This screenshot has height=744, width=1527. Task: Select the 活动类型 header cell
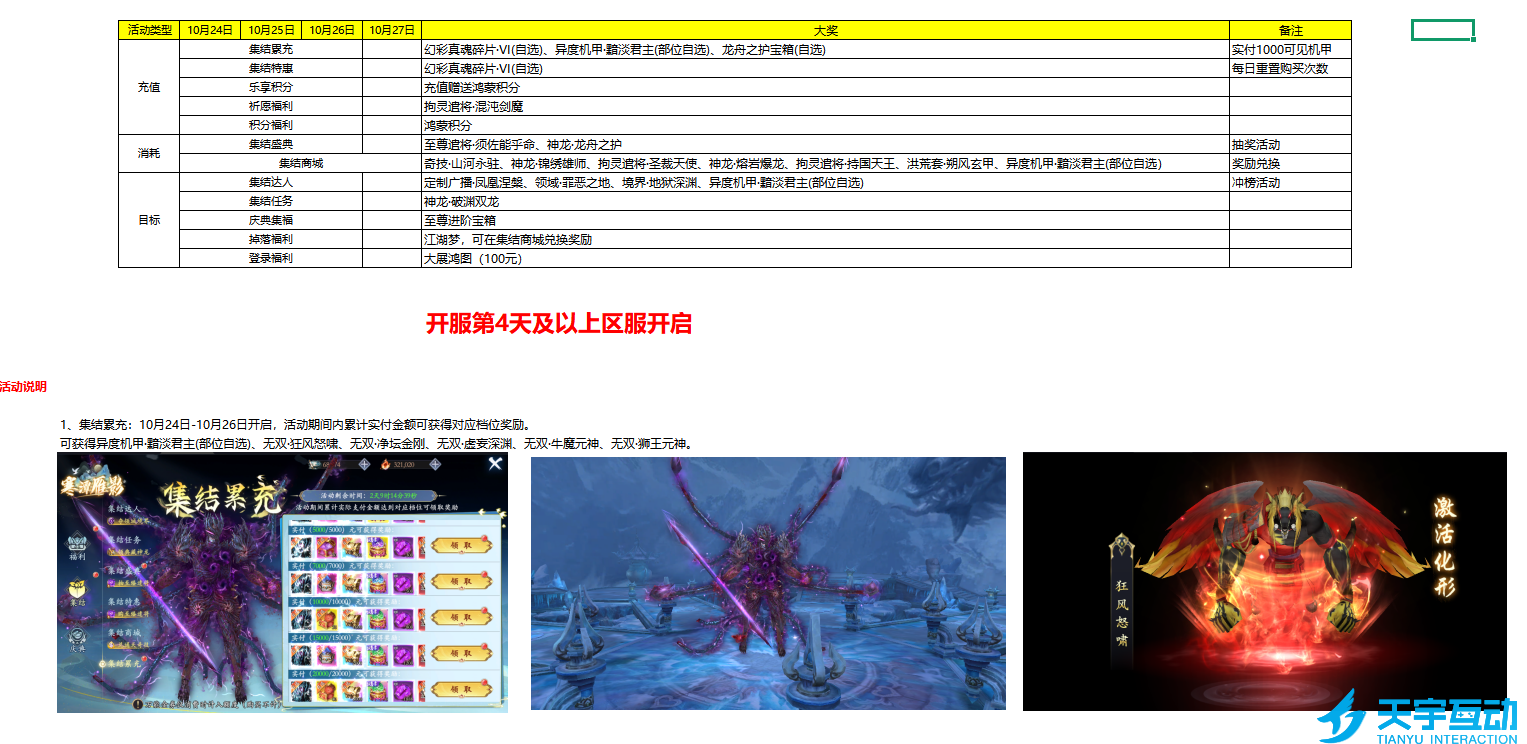[x=148, y=30]
